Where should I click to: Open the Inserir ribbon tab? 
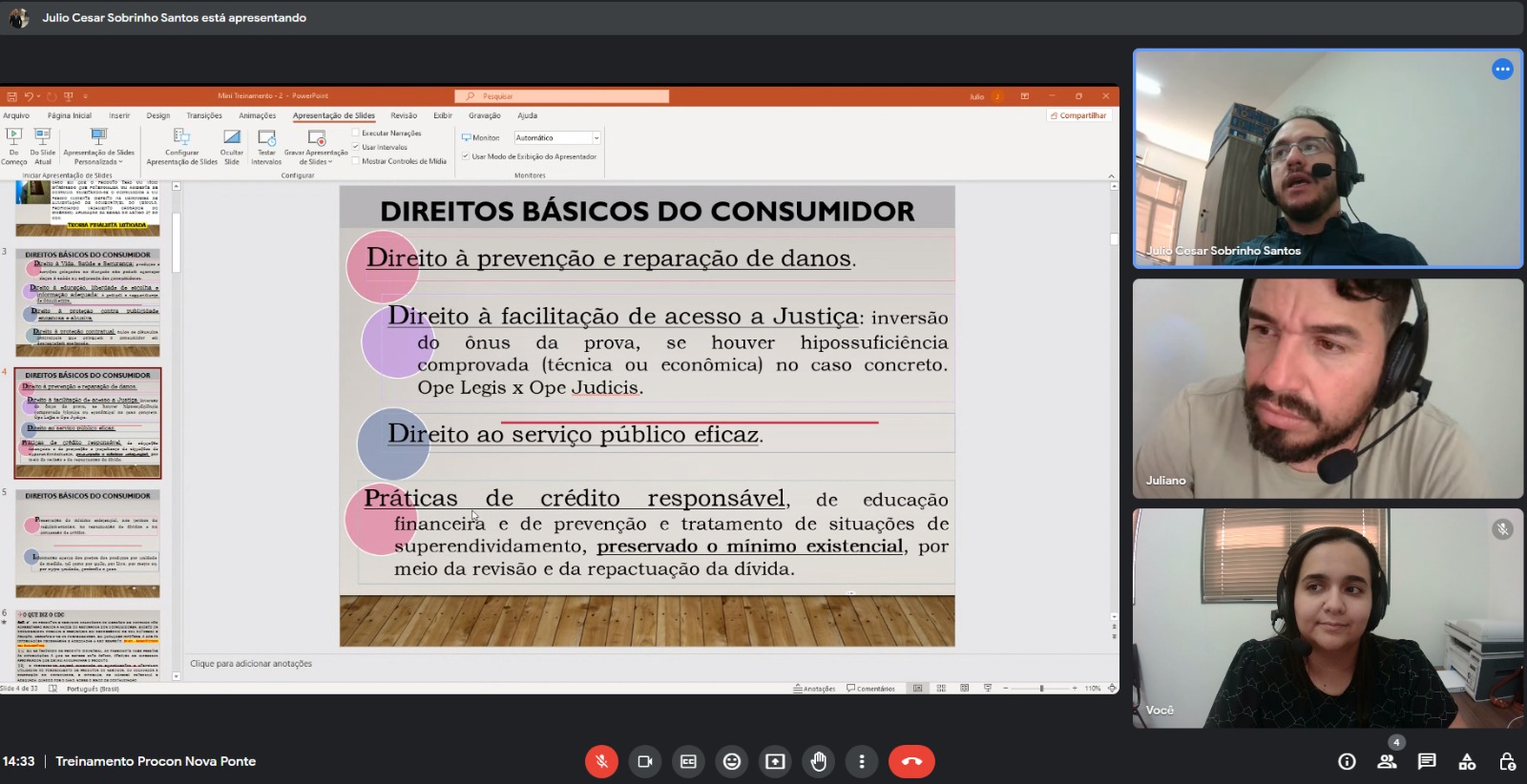[x=119, y=115]
